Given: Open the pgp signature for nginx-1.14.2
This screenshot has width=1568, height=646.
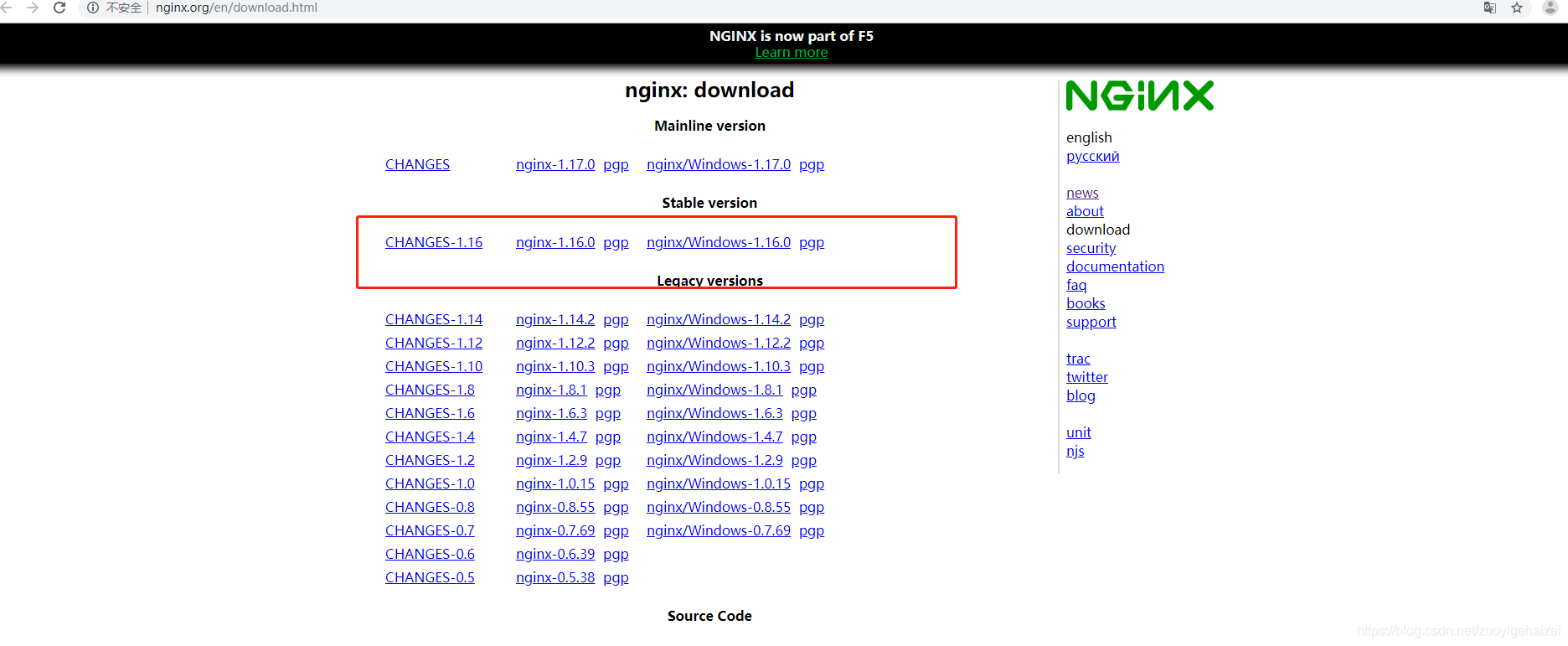Looking at the screenshot, I should pyautogui.click(x=616, y=319).
